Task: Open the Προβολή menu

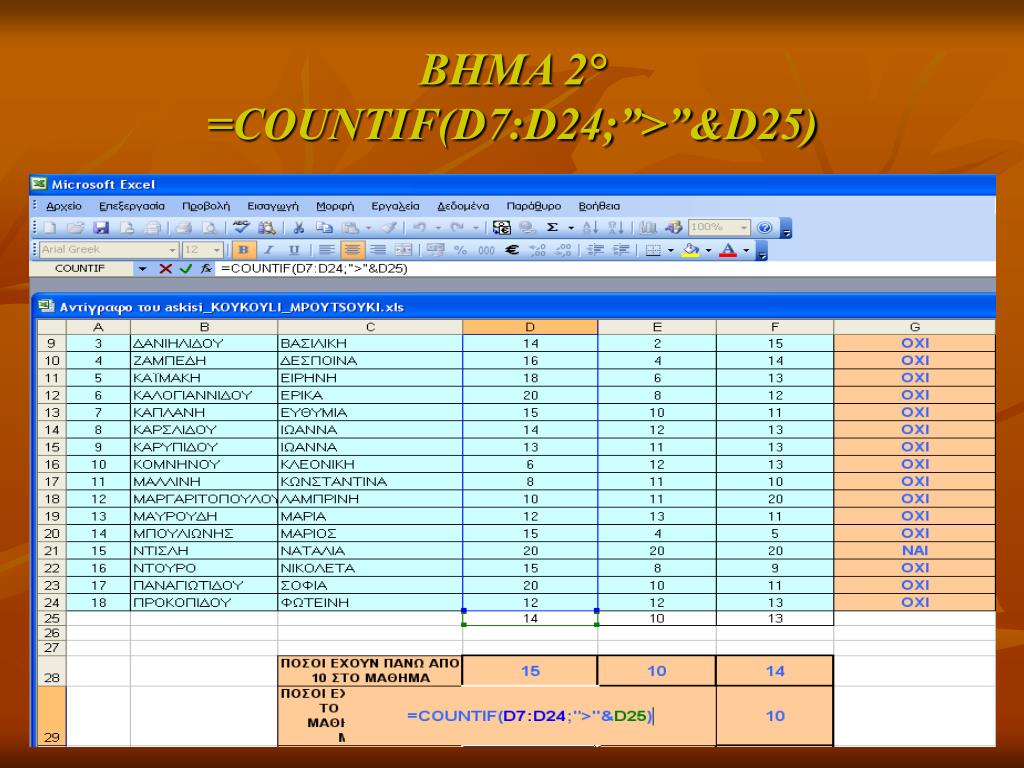Action: point(206,206)
